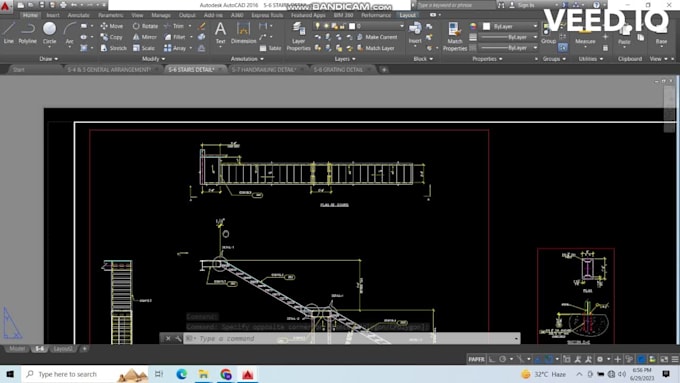Image resolution: width=680 pixels, height=383 pixels.
Task: Click layer color swatch in Layers dropdown
Action: pyautogui.click(x=352, y=26)
